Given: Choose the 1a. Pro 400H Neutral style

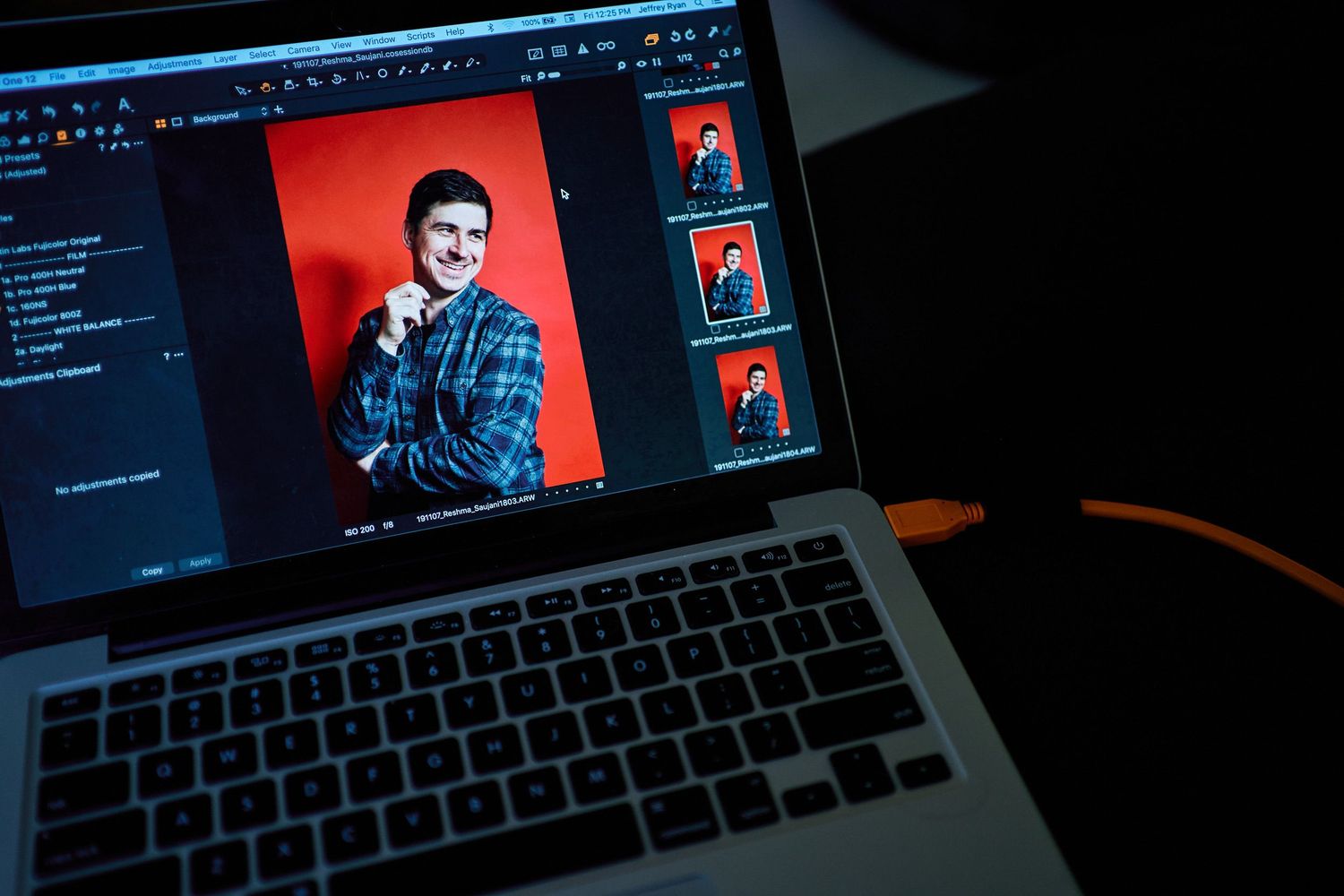Looking at the screenshot, I should 43,275.
